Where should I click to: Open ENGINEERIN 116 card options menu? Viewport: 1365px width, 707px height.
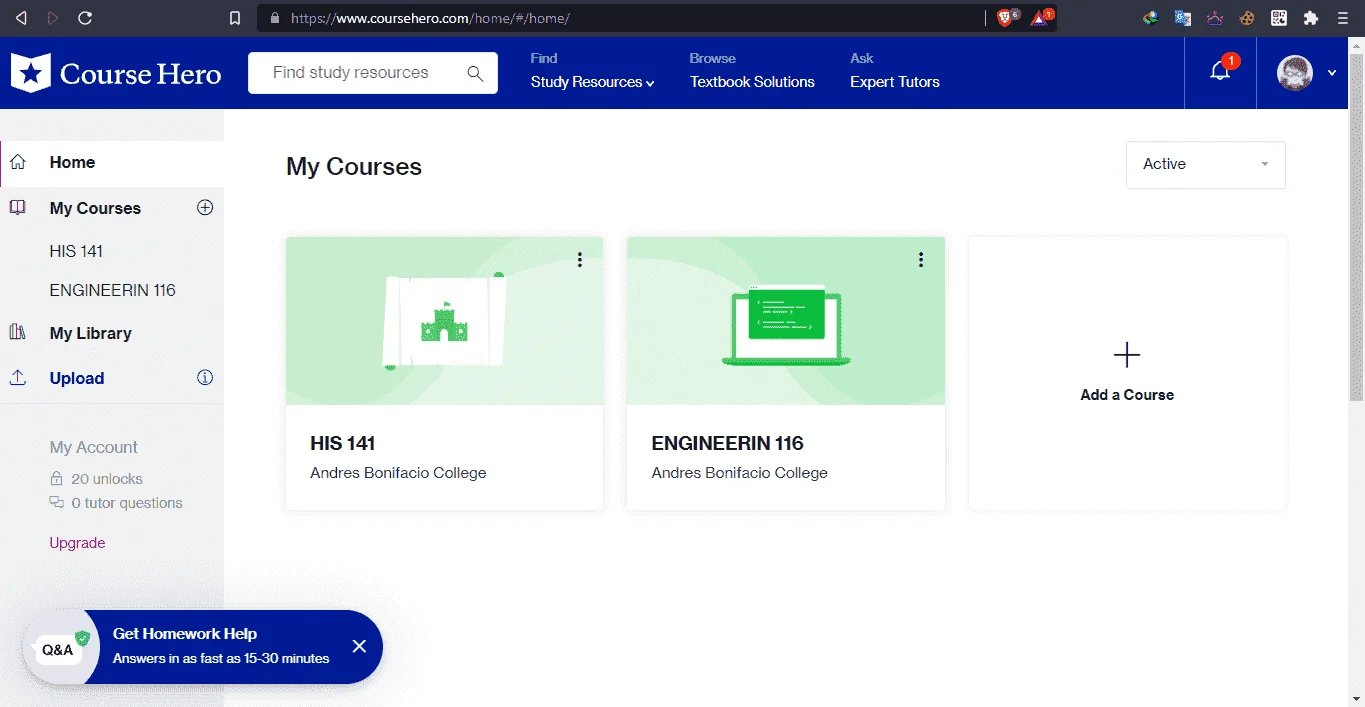click(921, 260)
